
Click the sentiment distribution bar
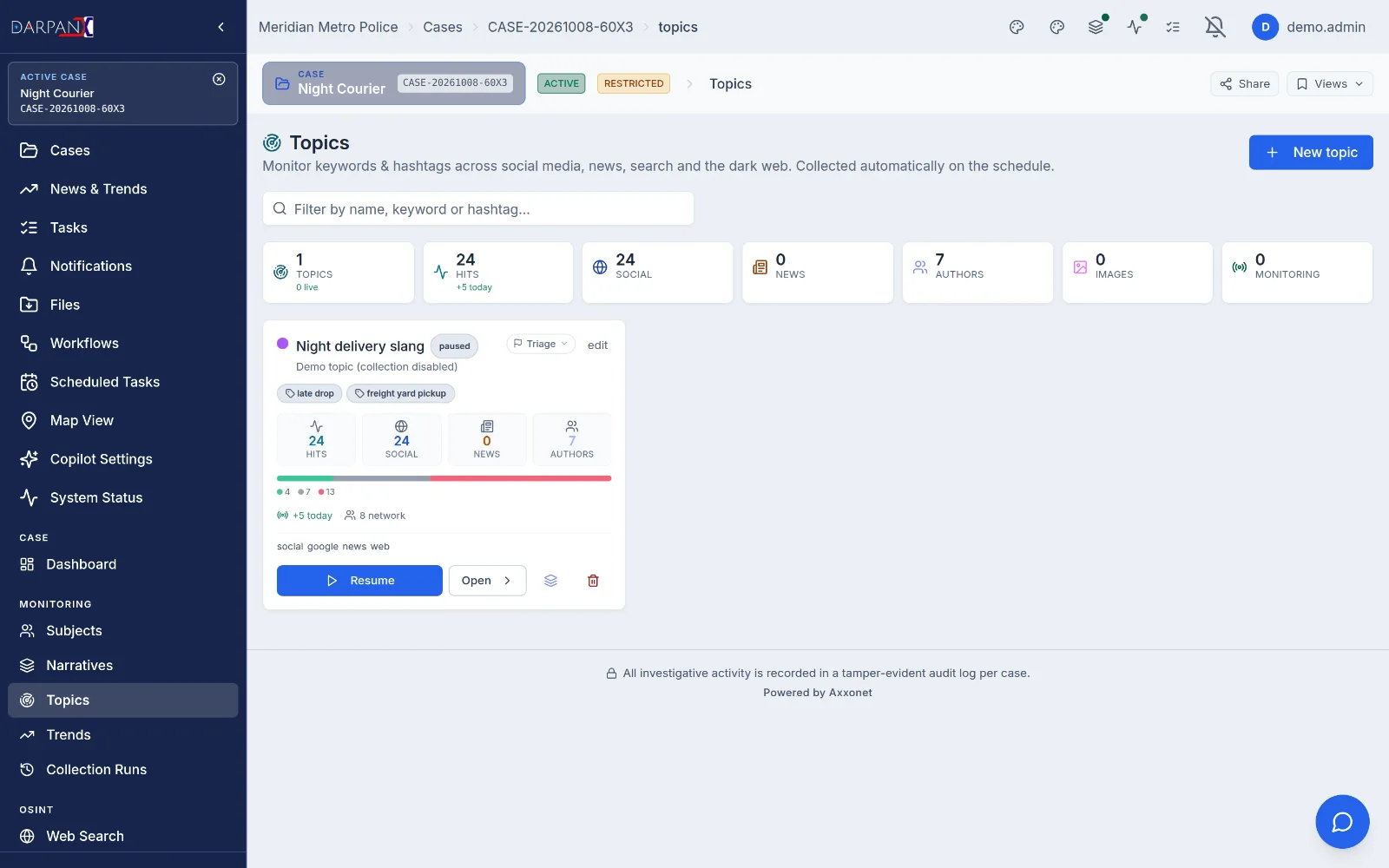[x=444, y=478]
